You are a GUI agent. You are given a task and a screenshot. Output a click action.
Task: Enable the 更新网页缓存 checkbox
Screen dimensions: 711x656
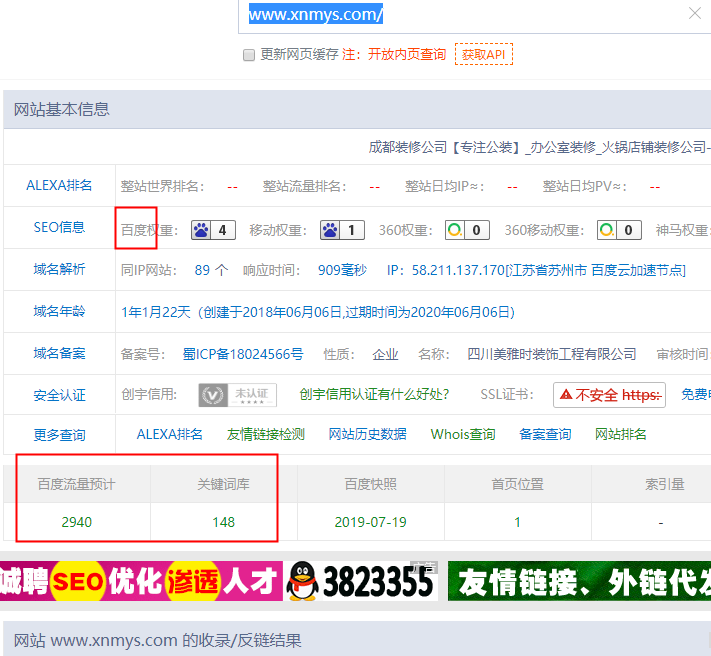coord(249,55)
